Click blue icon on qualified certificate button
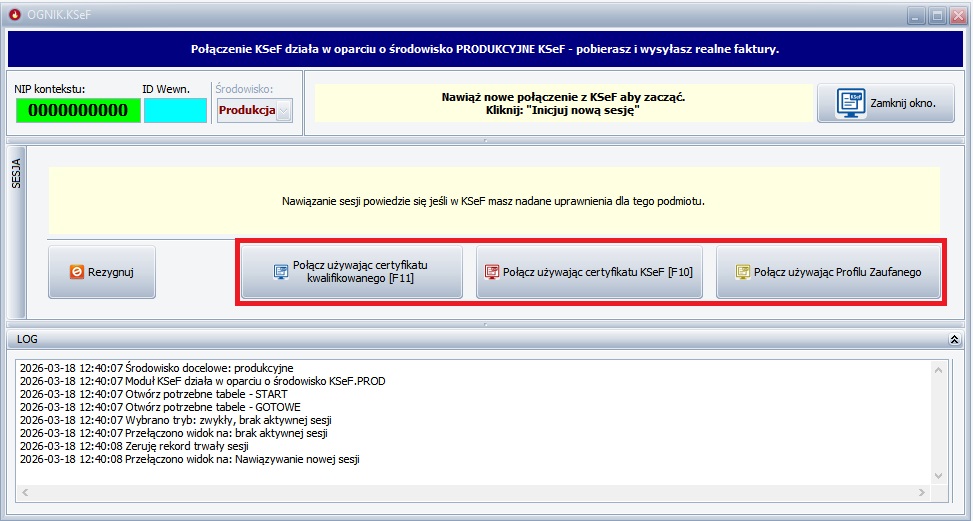The height and width of the screenshot is (521, 973). pos(281,272)
